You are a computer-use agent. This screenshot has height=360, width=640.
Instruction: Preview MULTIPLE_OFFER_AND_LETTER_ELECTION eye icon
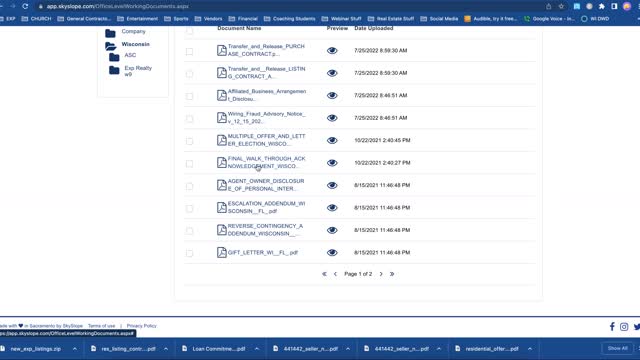pos(332,140)
